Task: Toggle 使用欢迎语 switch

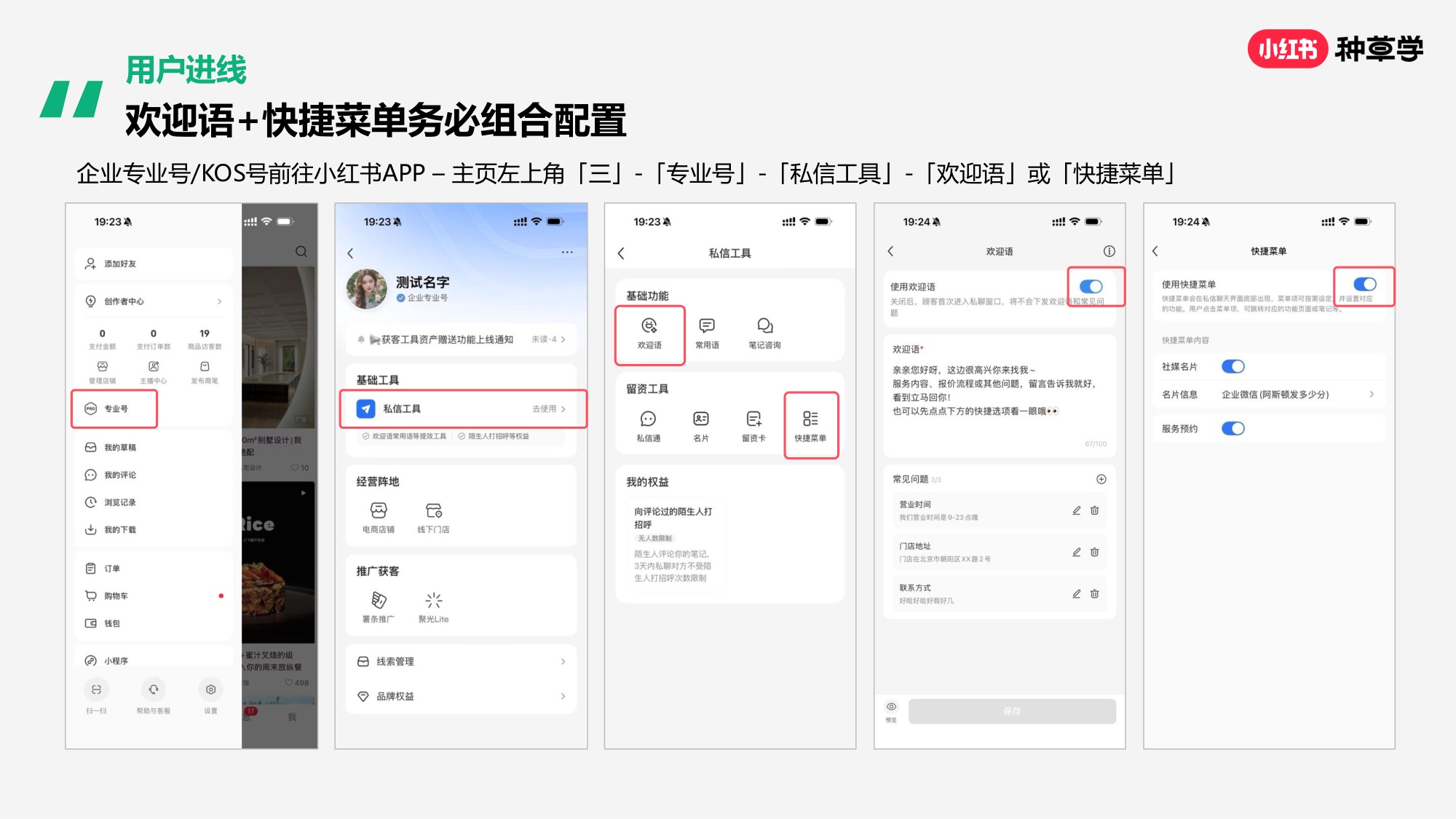Action: [x=1091, y=287]
